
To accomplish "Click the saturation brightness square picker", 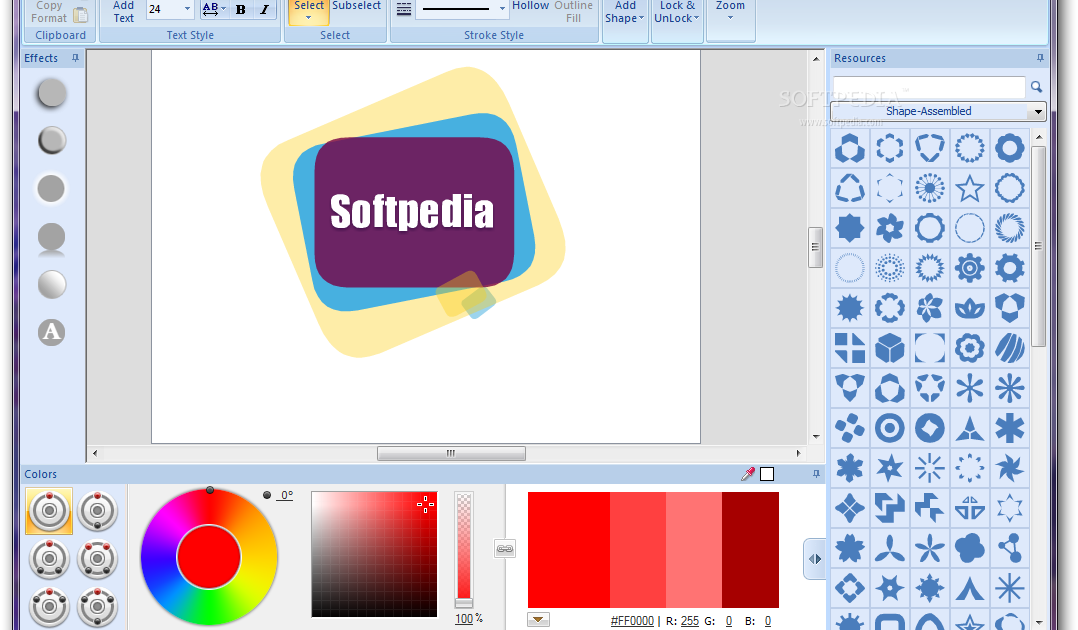I will coord(374,554).
